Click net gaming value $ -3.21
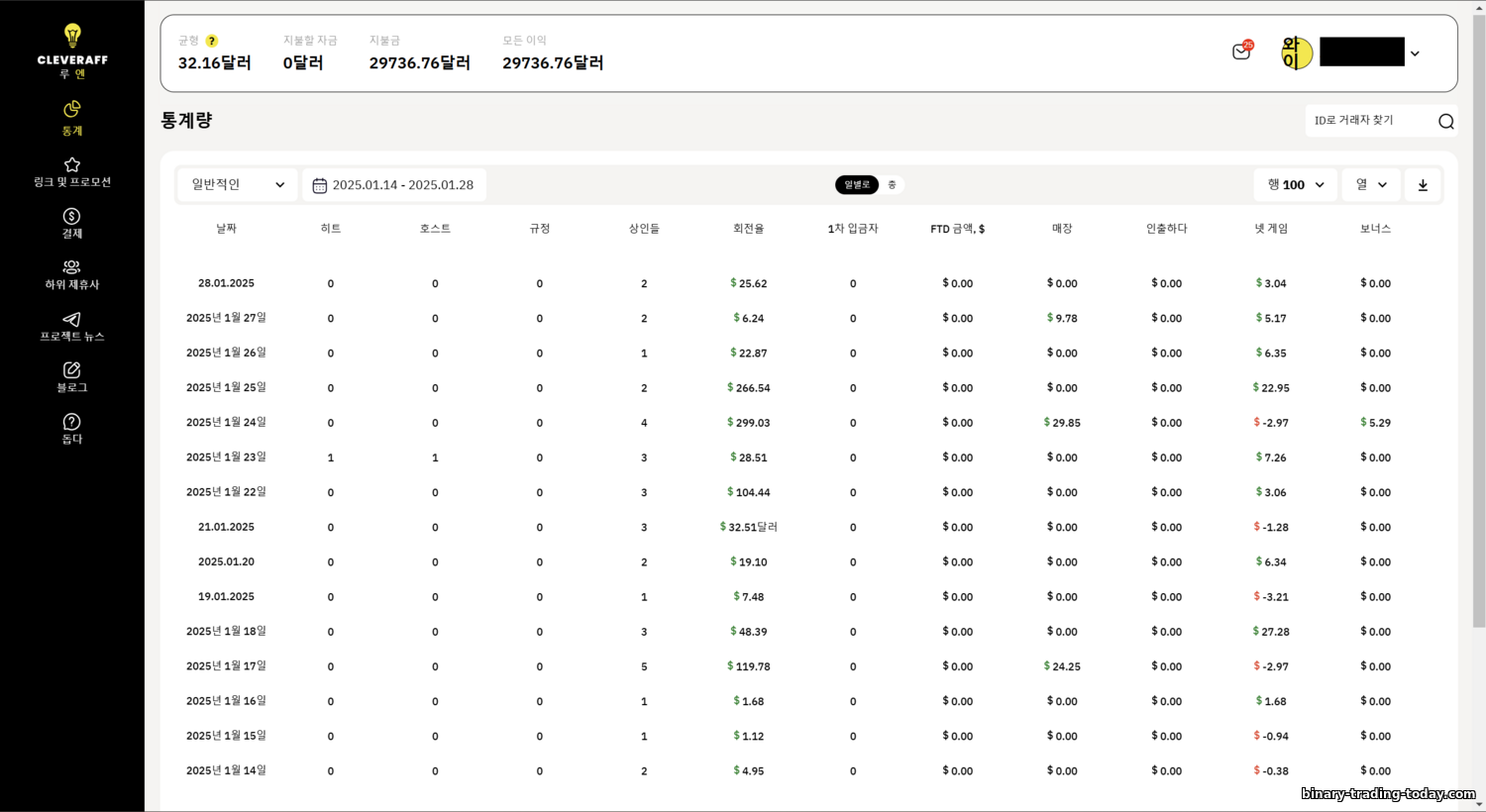The height and width of the screenshot is (812, 1486). (x=1271, y=597)
